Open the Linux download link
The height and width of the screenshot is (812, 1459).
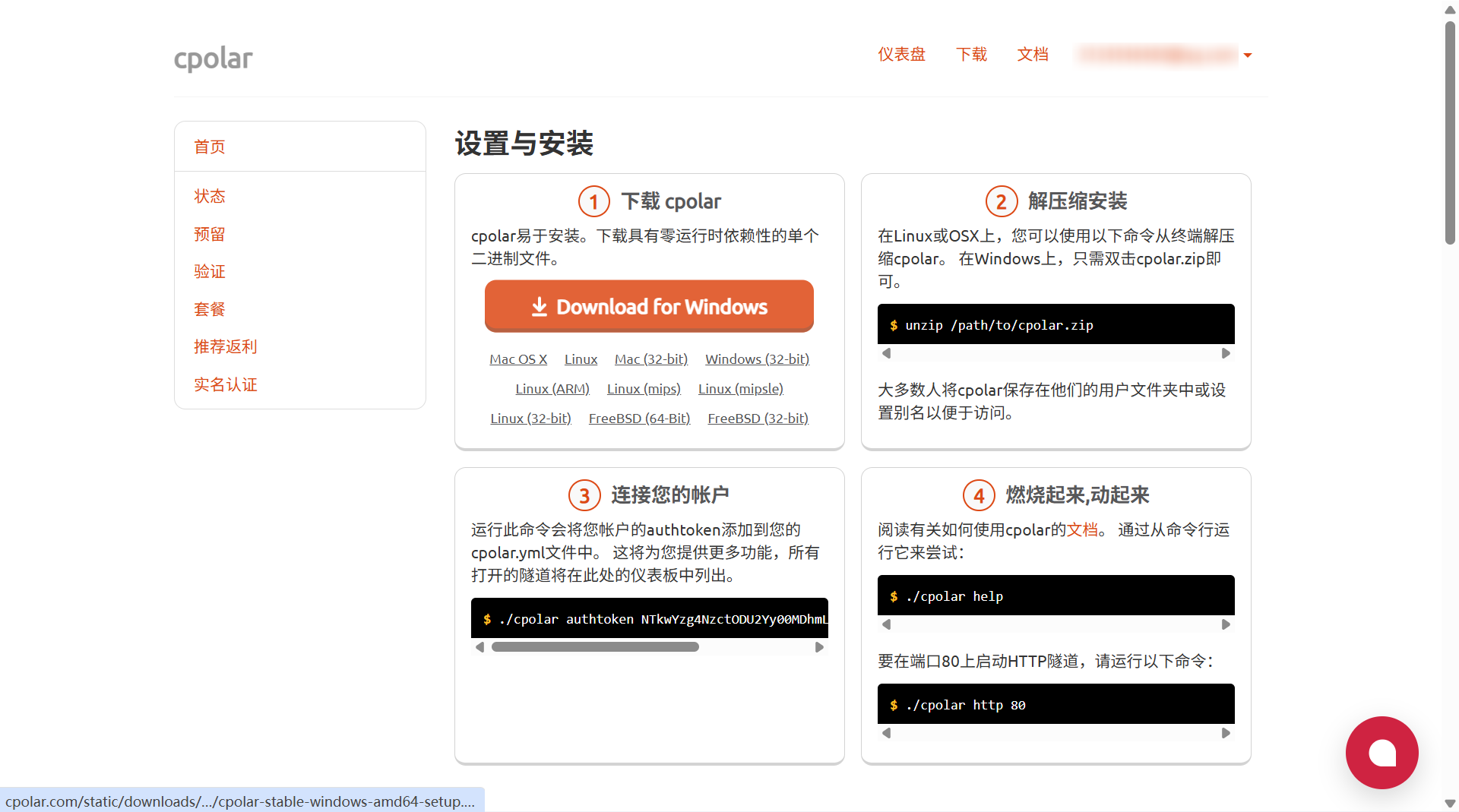(x=581, y=359)
